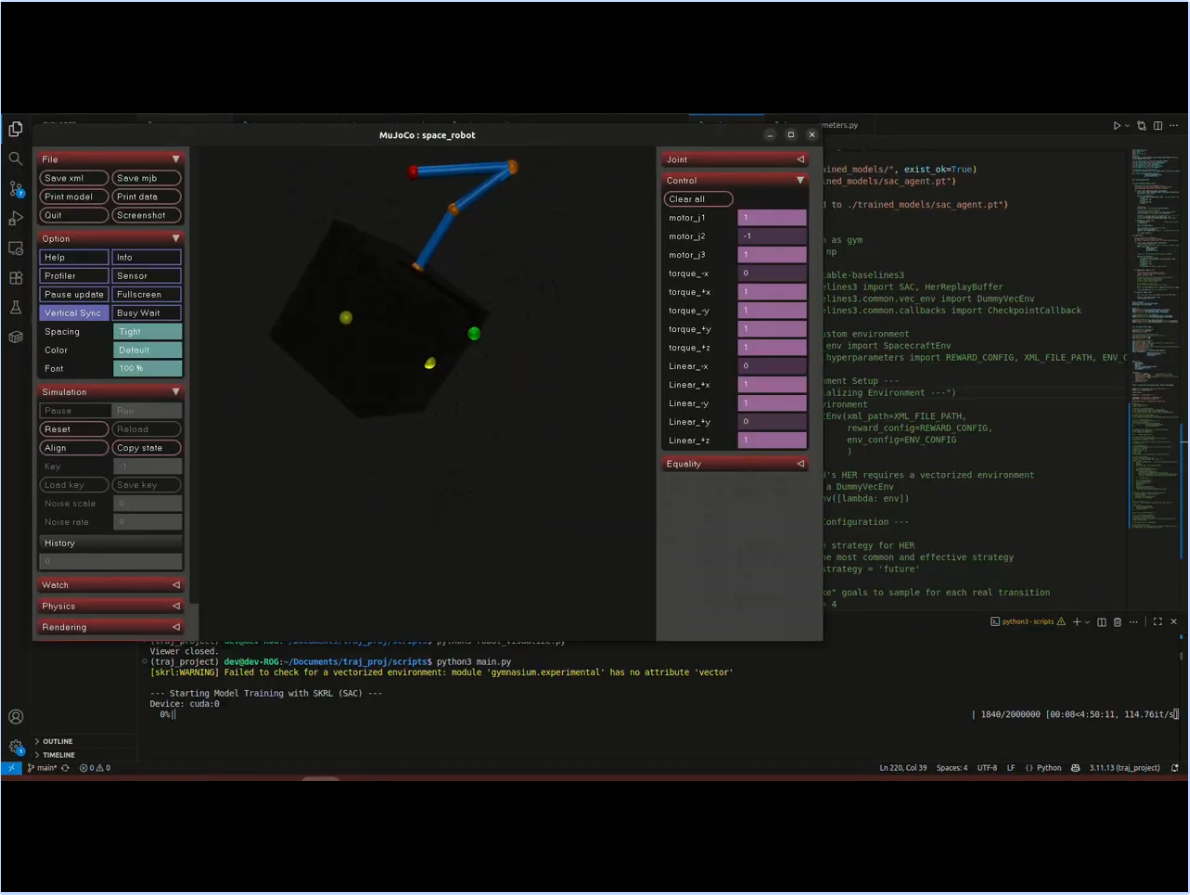Open the Source Control view
Screen dimensions: 1190x895
click(x=15, y=188)
